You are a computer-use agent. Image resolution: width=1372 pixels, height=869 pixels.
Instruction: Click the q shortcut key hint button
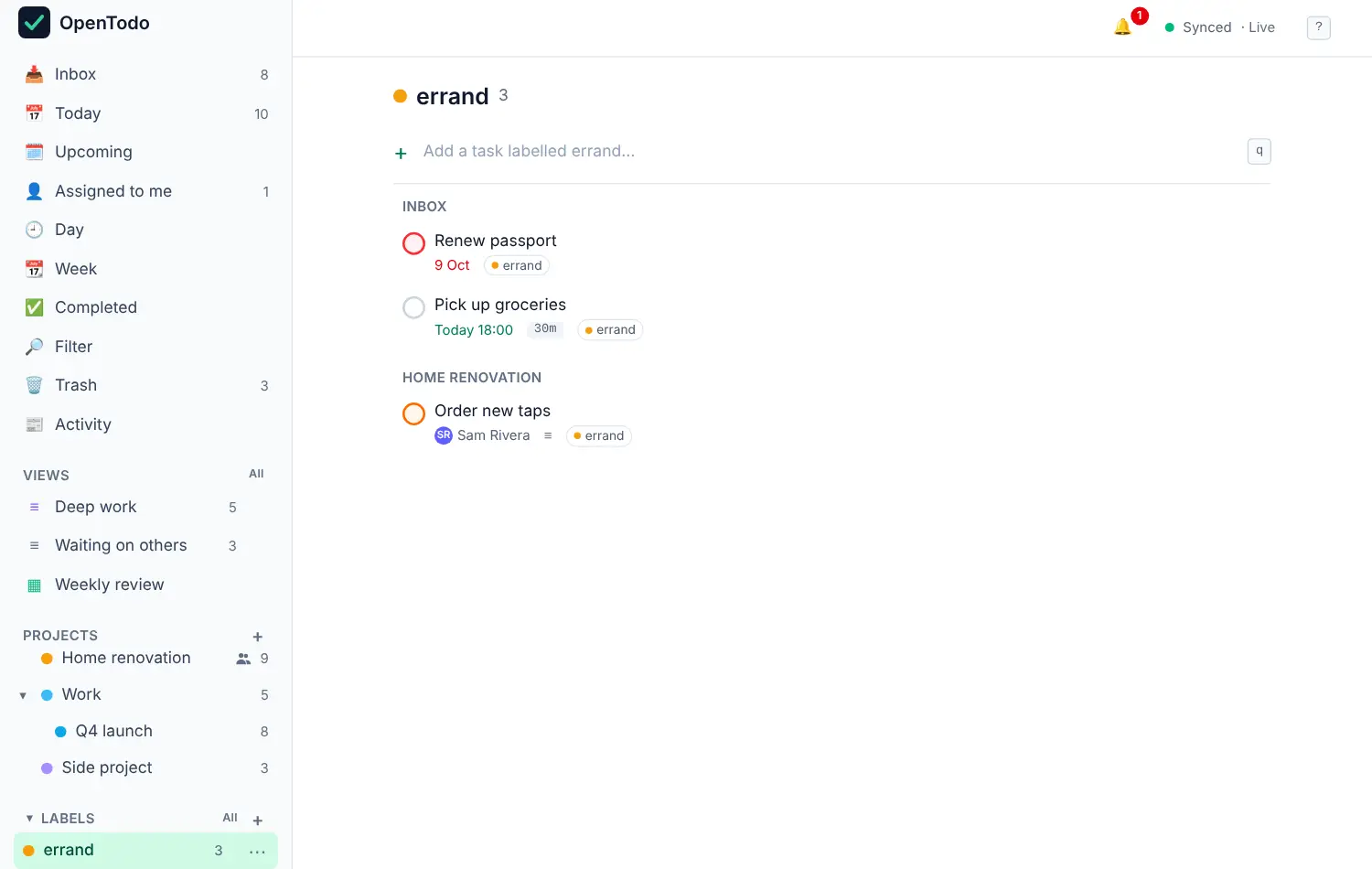click(x=1259, y=151)
